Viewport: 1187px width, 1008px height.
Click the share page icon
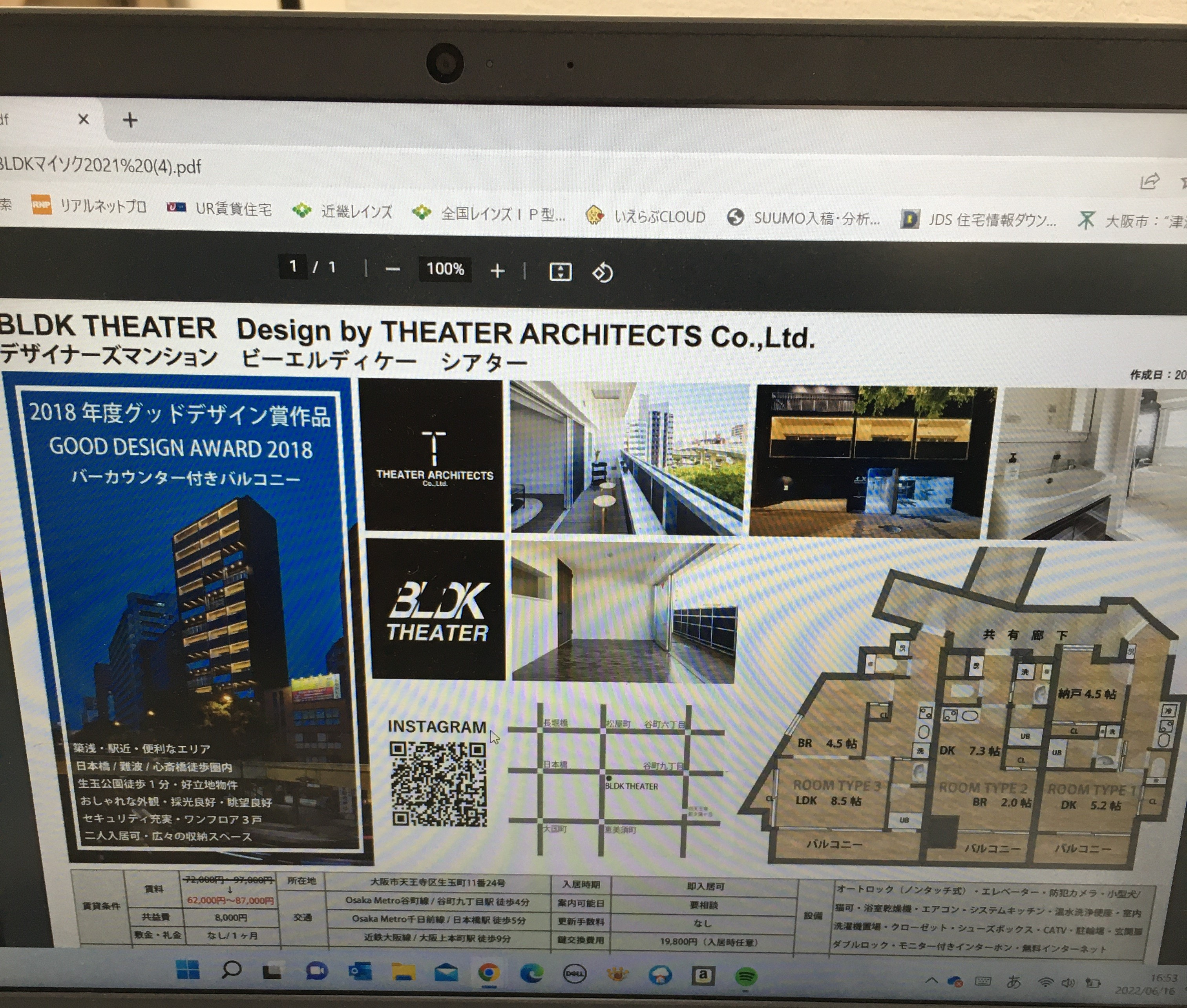[1149, 182]
